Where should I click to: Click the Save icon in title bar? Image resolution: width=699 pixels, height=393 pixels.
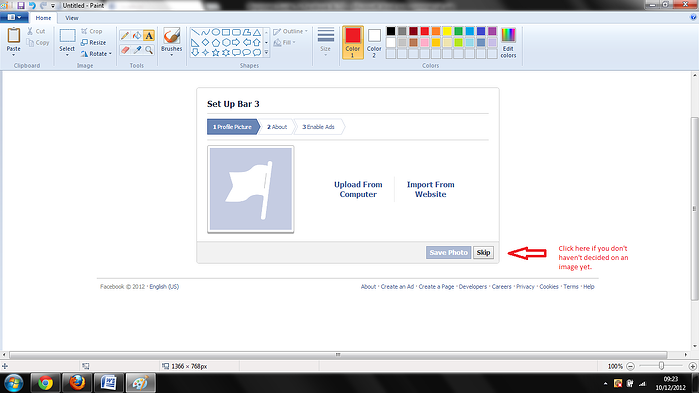[21, 6]
